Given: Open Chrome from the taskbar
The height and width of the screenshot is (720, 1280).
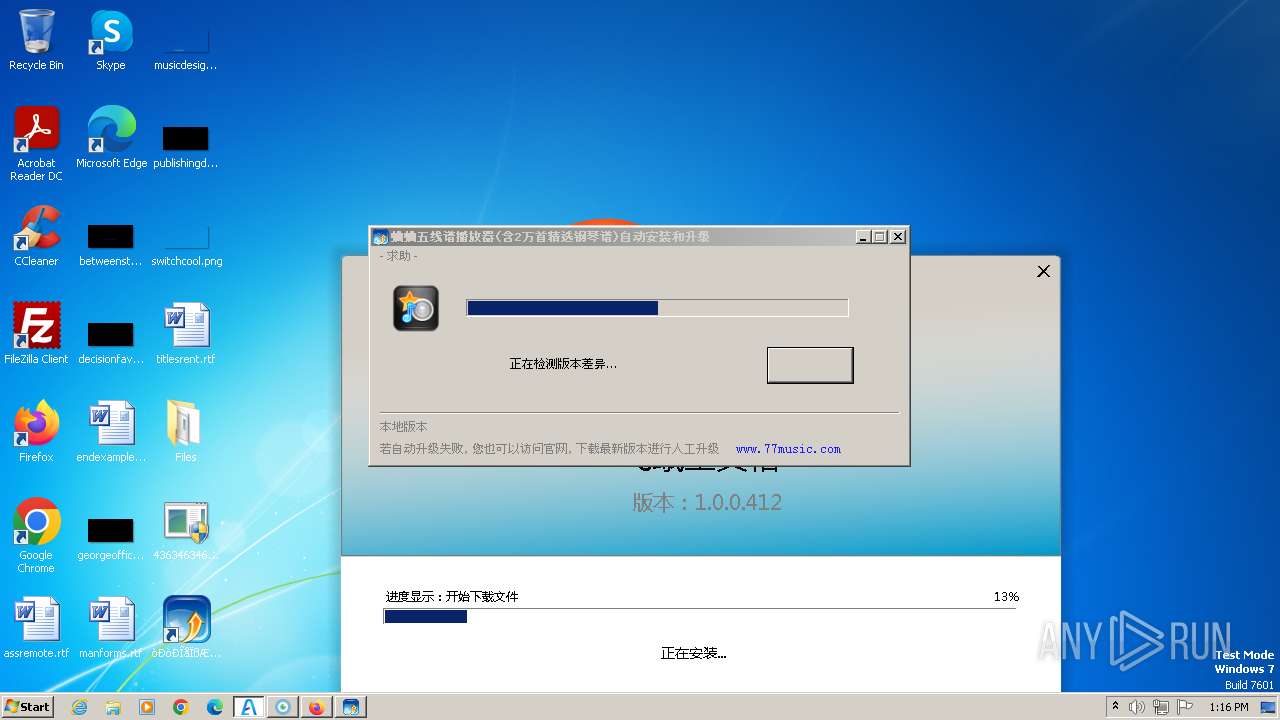Looking at the screenshot, I should 181,707.
